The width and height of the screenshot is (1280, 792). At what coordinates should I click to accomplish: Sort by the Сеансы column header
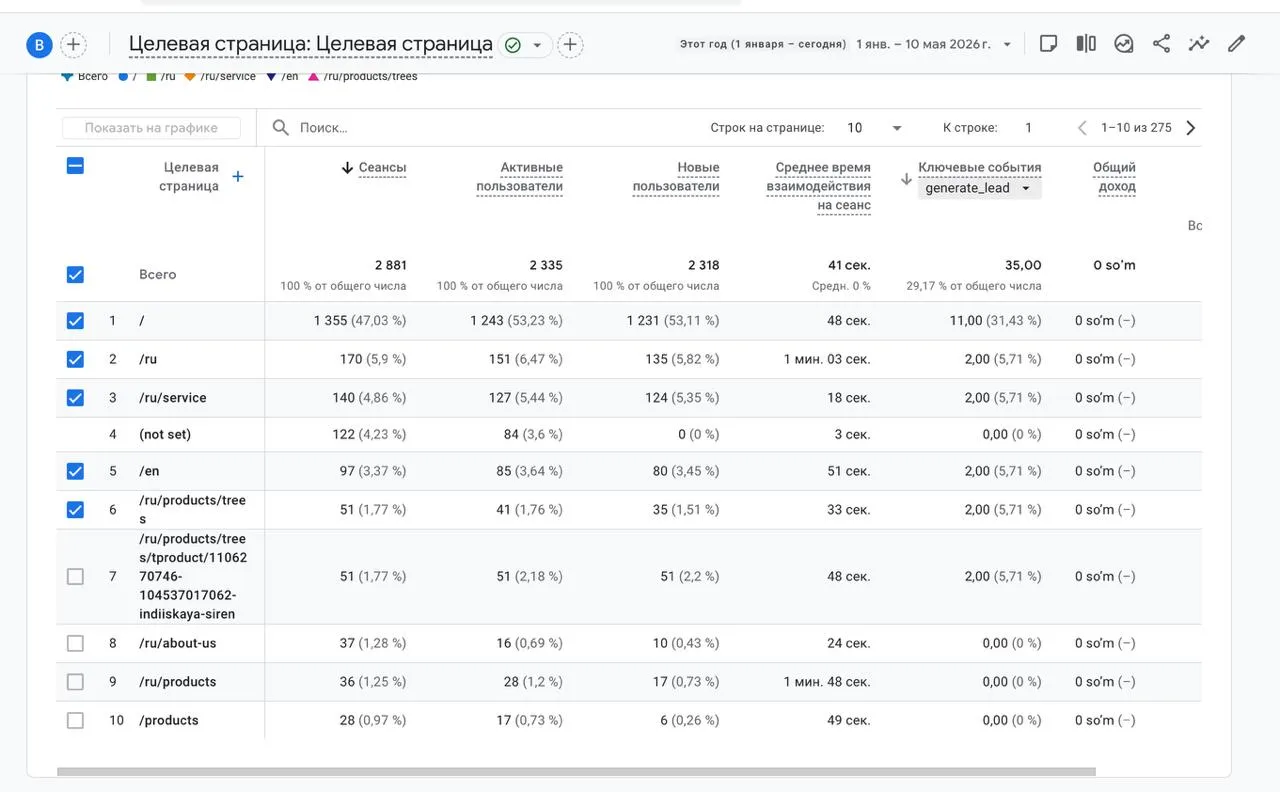point(382,168)
